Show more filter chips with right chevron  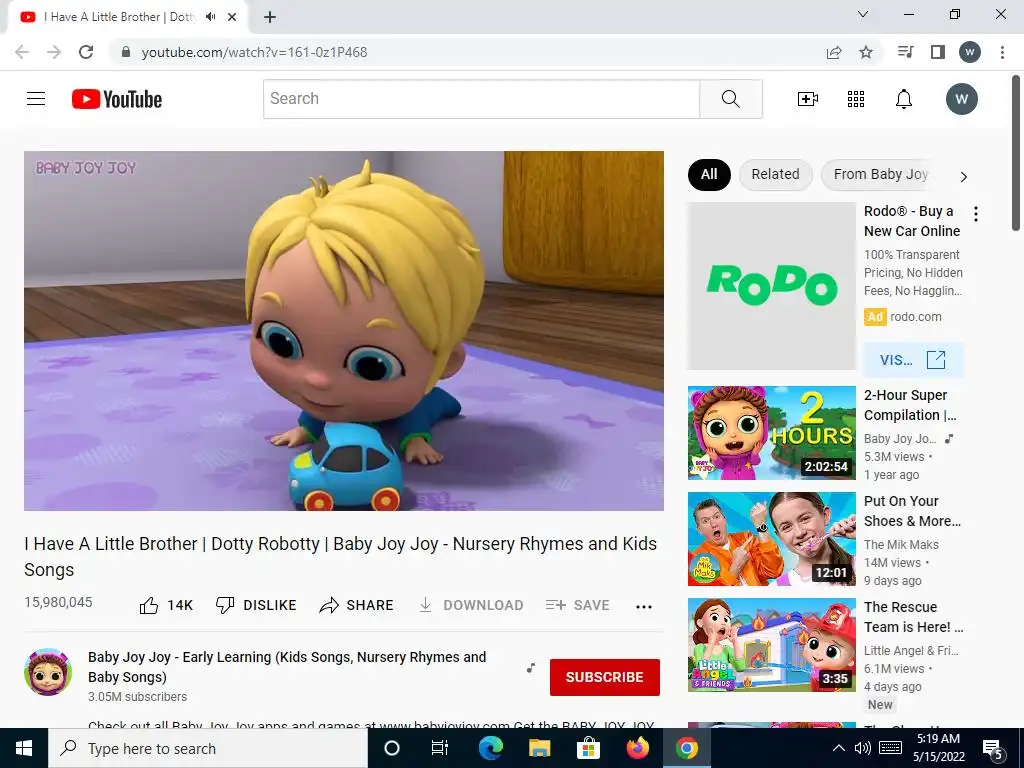point(963,176)
